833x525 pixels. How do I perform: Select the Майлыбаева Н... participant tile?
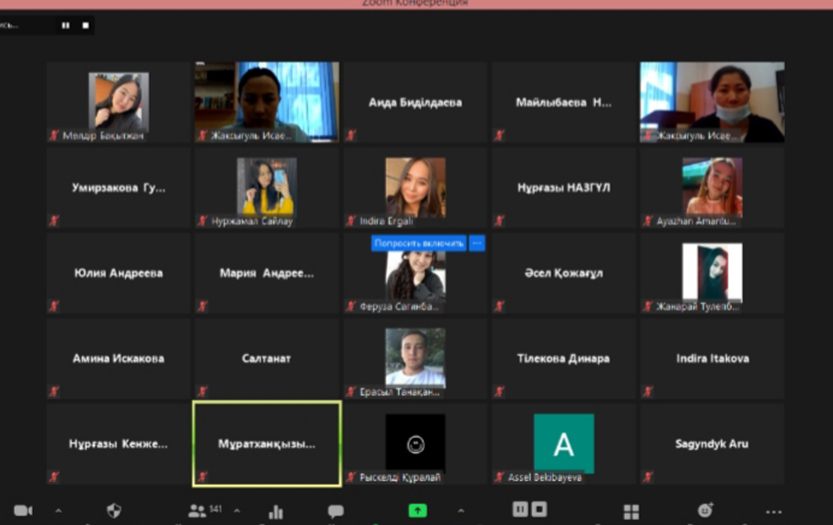(563, 102)
